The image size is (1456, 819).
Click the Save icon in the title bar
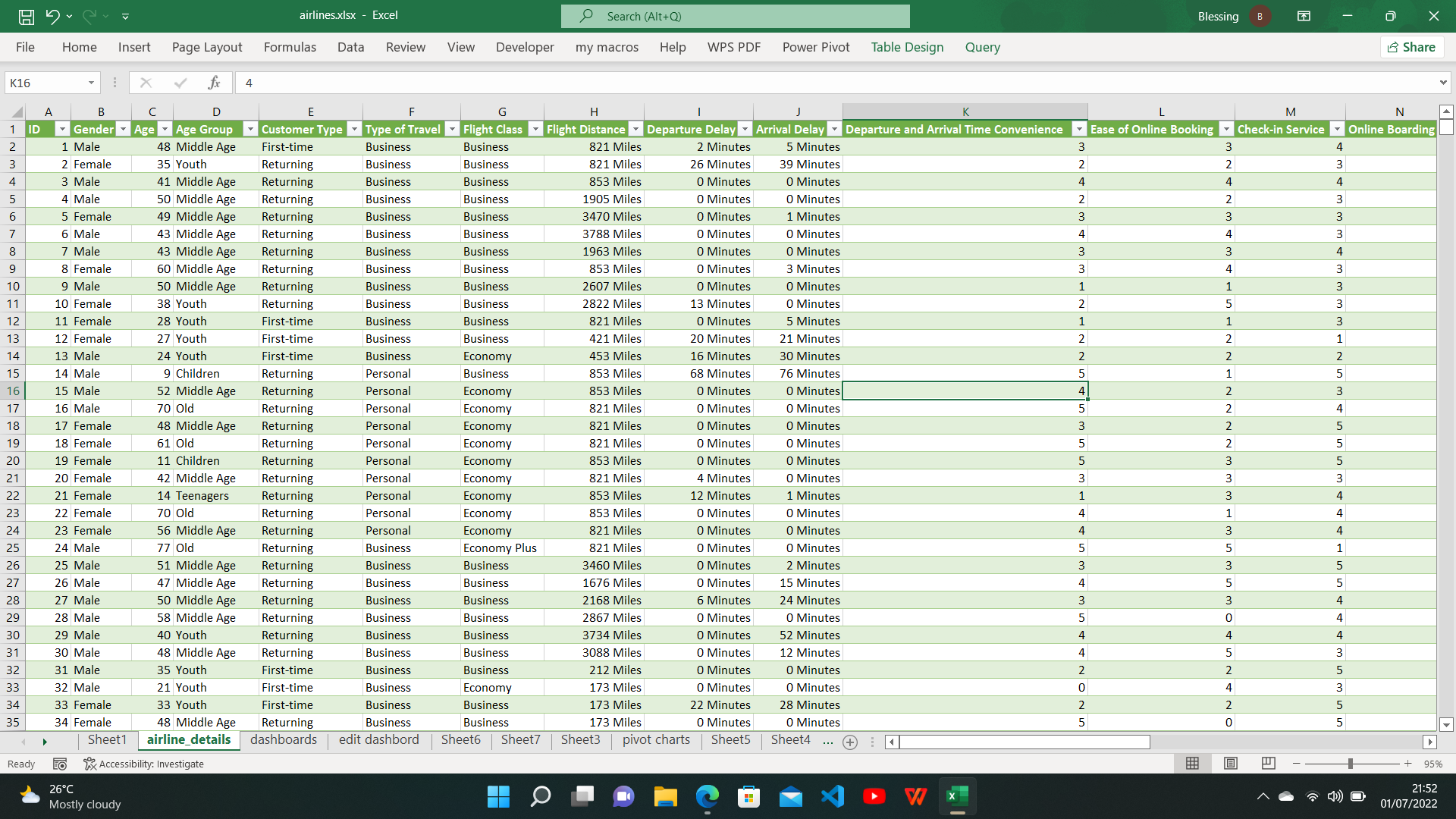click(x=26, y=16)
